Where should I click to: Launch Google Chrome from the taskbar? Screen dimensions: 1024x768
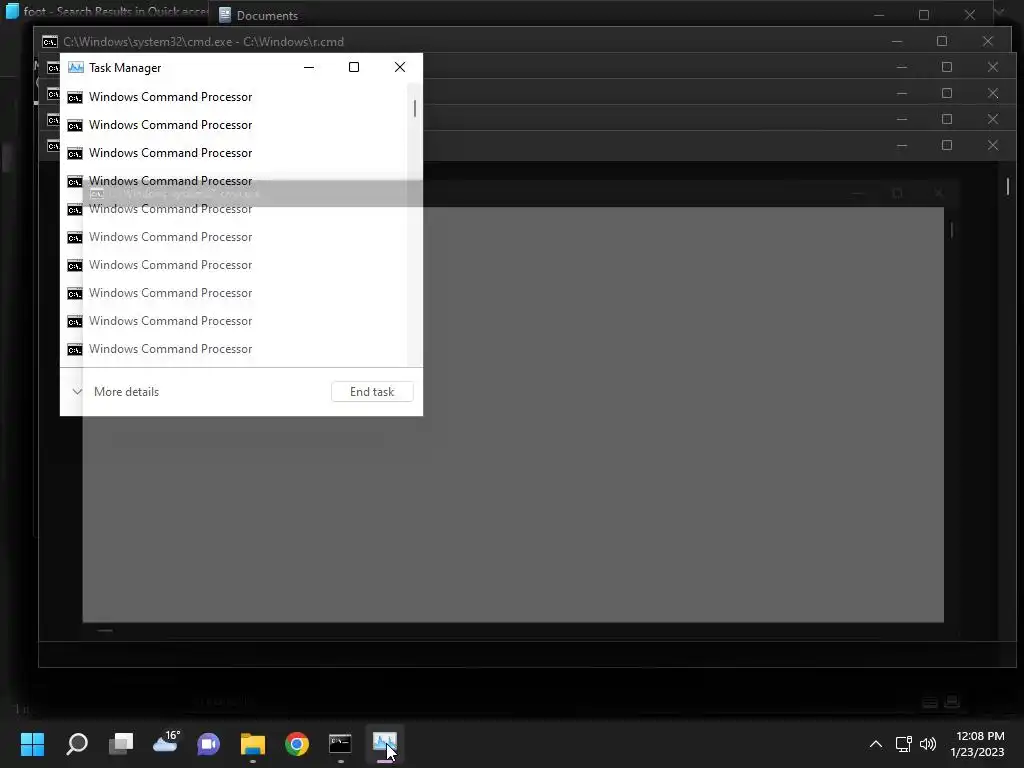point(296,743)
